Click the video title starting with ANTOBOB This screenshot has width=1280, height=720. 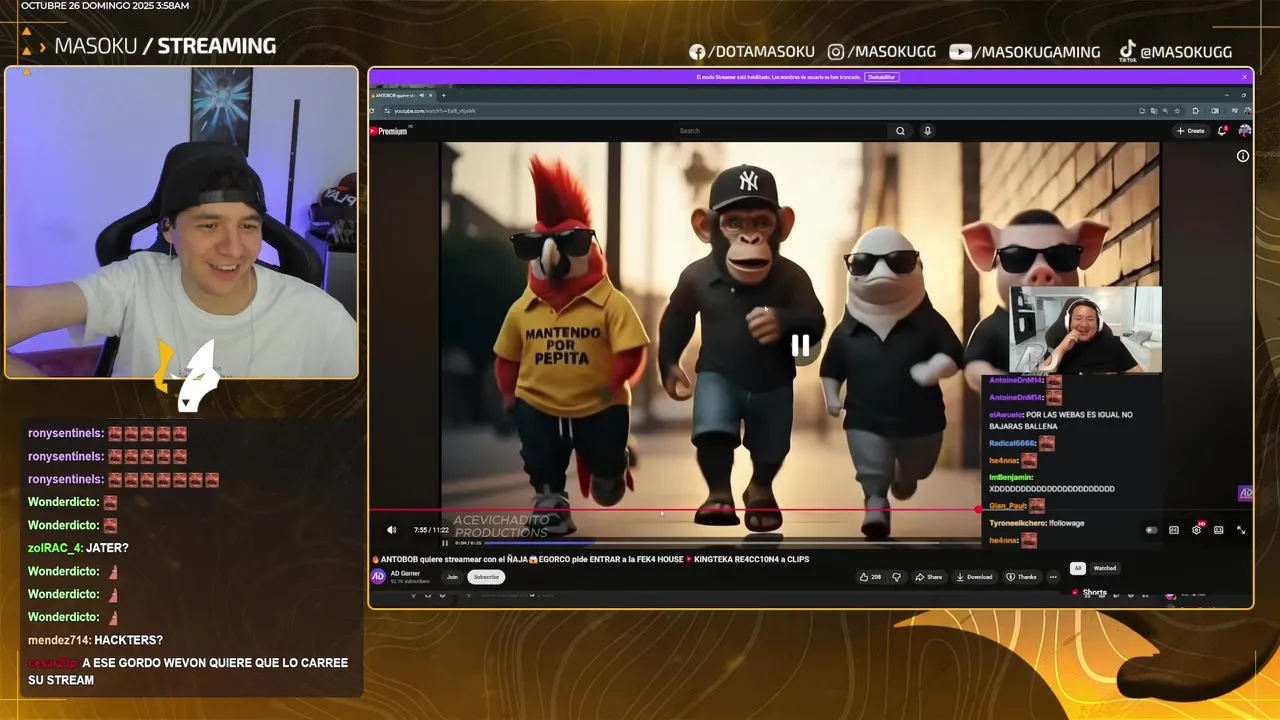tap(590, 559)
